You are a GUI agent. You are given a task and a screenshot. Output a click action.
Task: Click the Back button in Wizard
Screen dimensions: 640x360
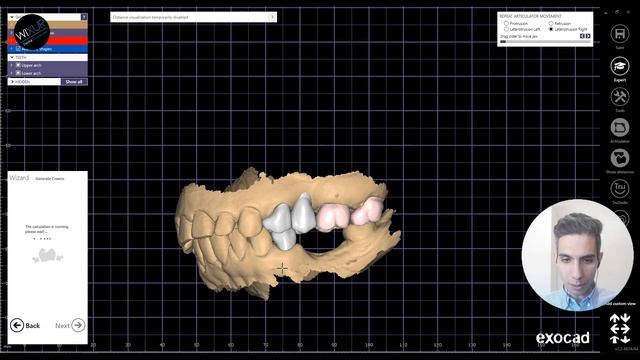[25, 325]
